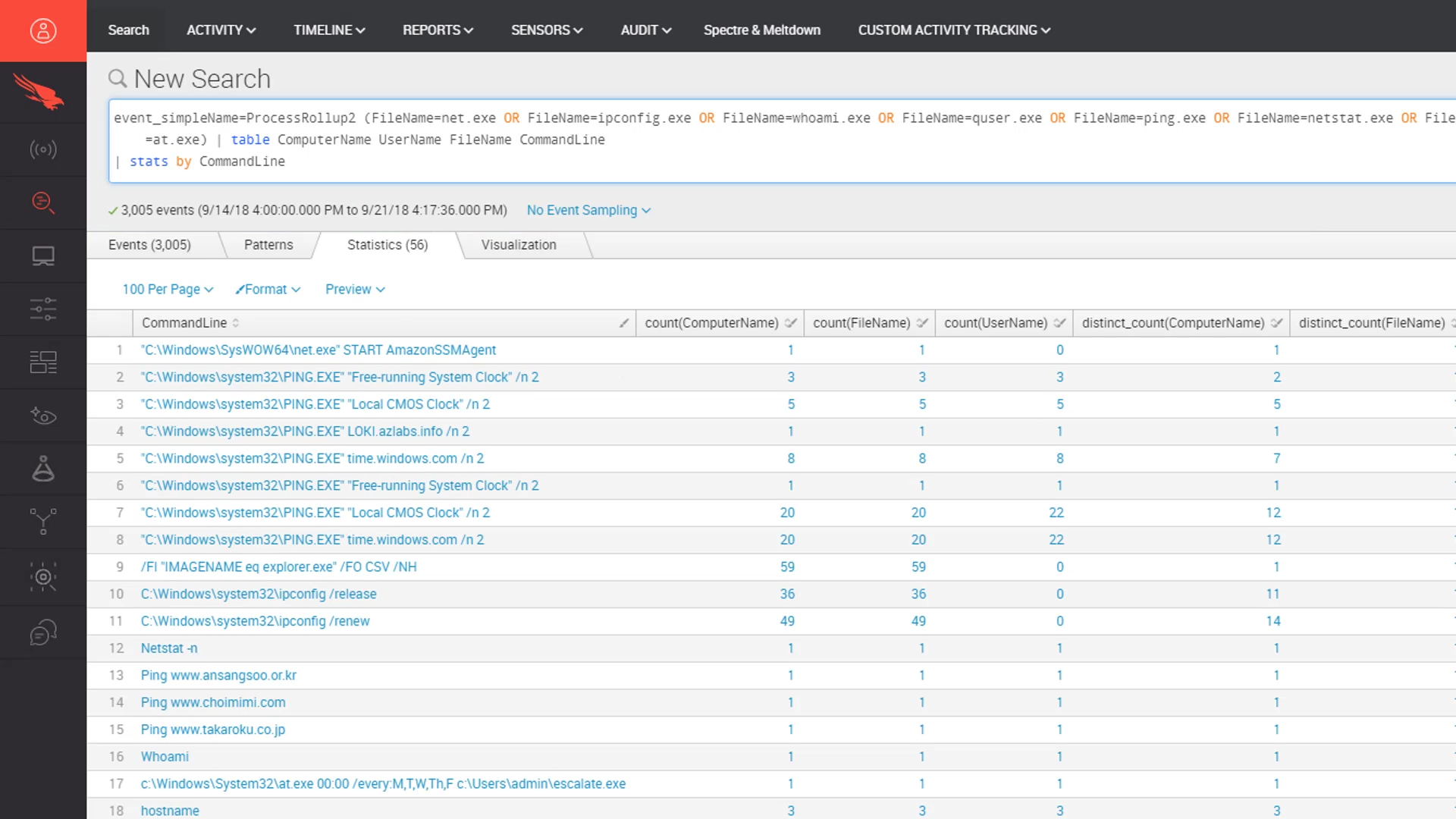Open the 100 Per Page dropdown

click(168, 289)
